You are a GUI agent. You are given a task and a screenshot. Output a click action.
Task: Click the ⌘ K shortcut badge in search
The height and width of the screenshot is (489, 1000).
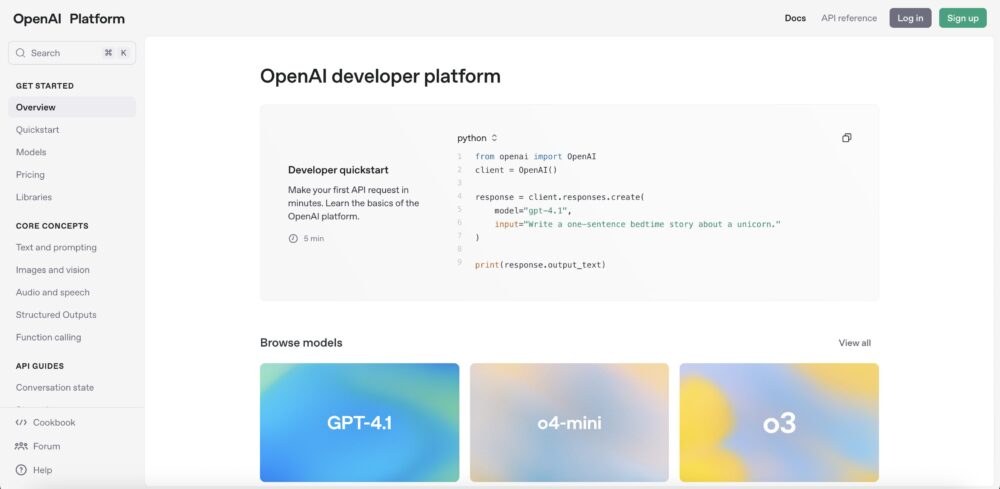116,53
